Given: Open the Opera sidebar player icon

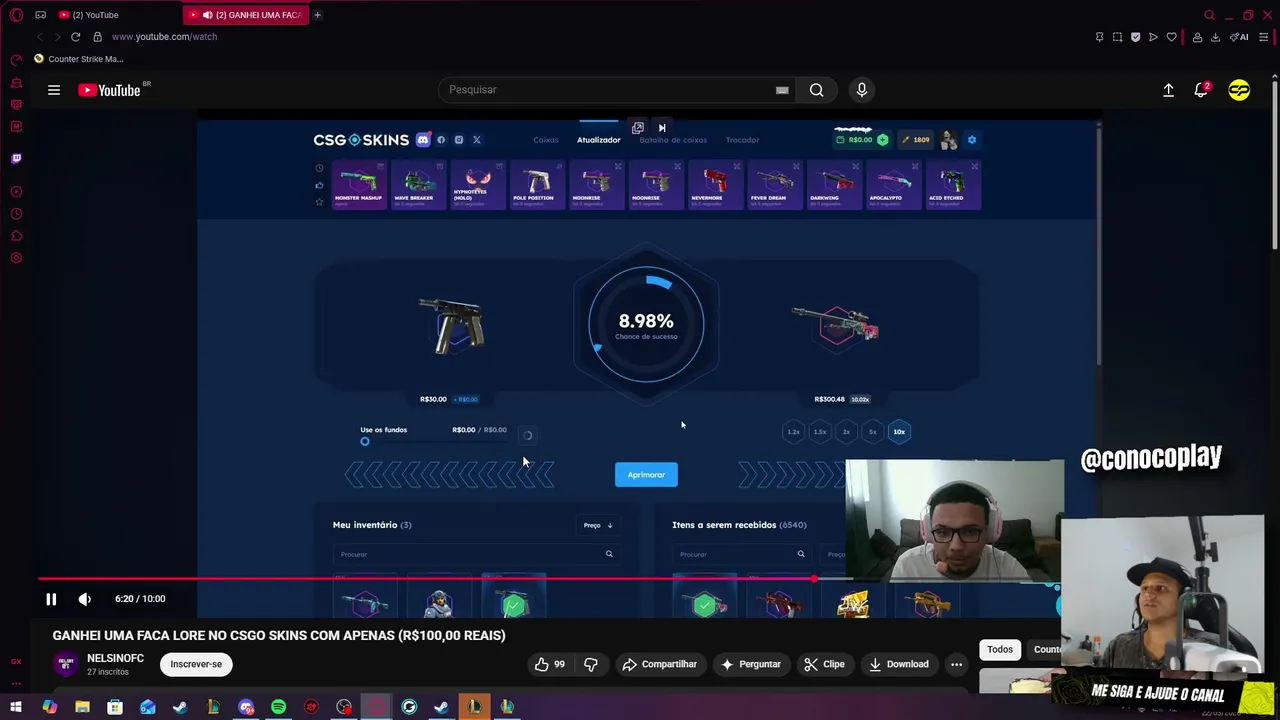Looking at the screenshot, I should [16, 192].
